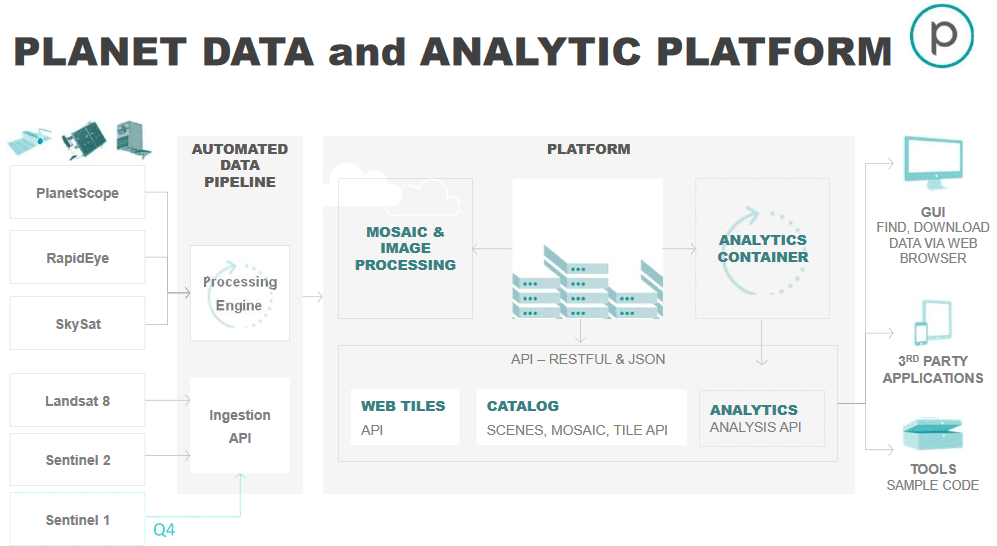Image resolution: width=997 pixels, height=546 pixels.
Task: Select the Mosaic & Image Processing box
Action: (405, 249)
